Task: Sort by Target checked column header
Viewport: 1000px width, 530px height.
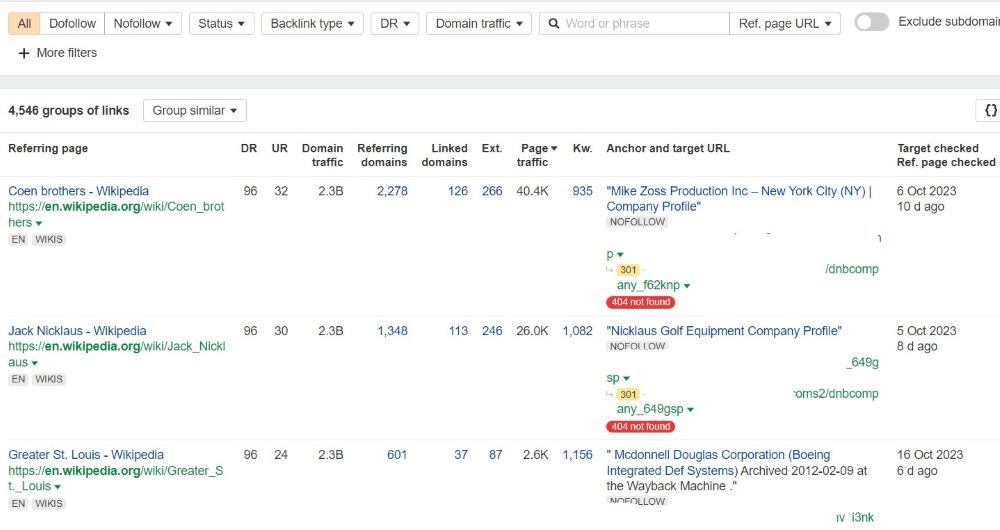Action: click(x=938, y=148)
